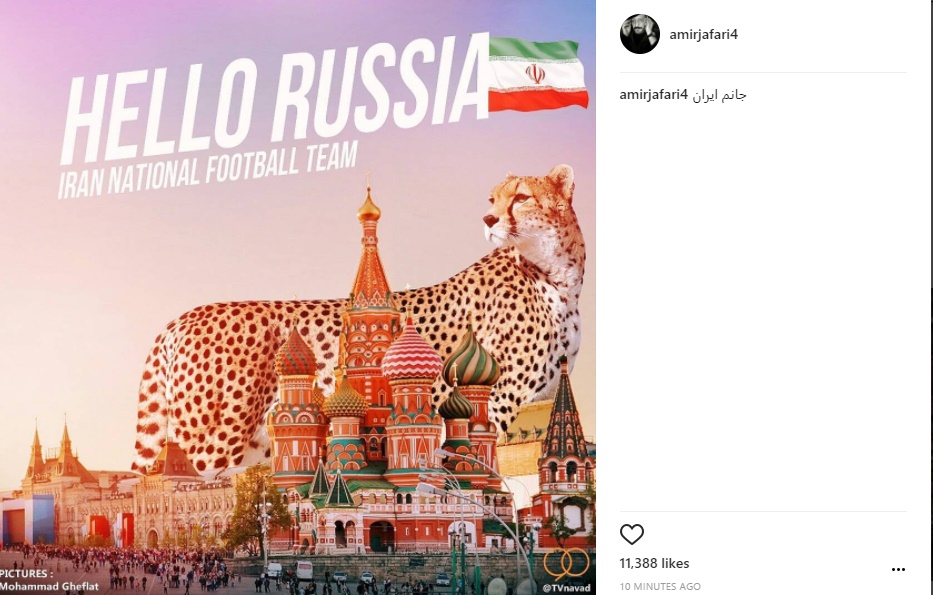The image size is (933, 595).
Task: Open the amirjafari4 username in the post header
Action: point(703,34)
